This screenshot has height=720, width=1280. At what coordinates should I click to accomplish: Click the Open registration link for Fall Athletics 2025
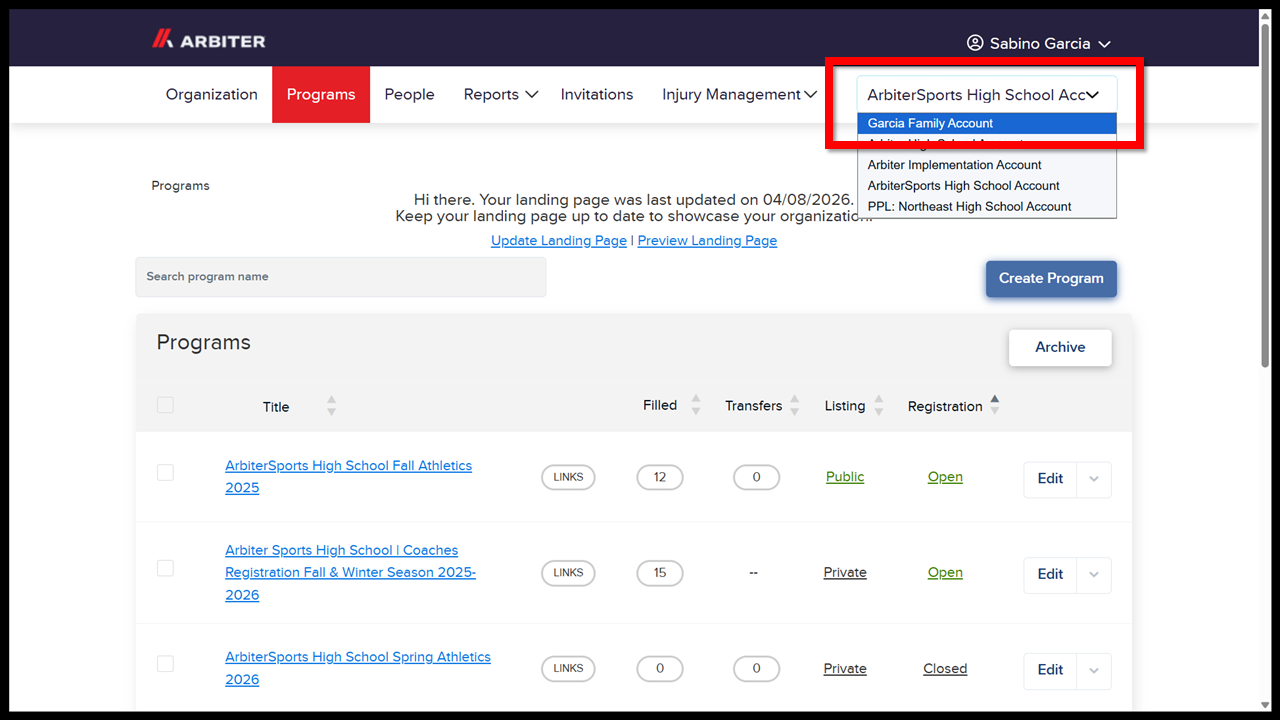pyautogui.click(x=945, y=477)
